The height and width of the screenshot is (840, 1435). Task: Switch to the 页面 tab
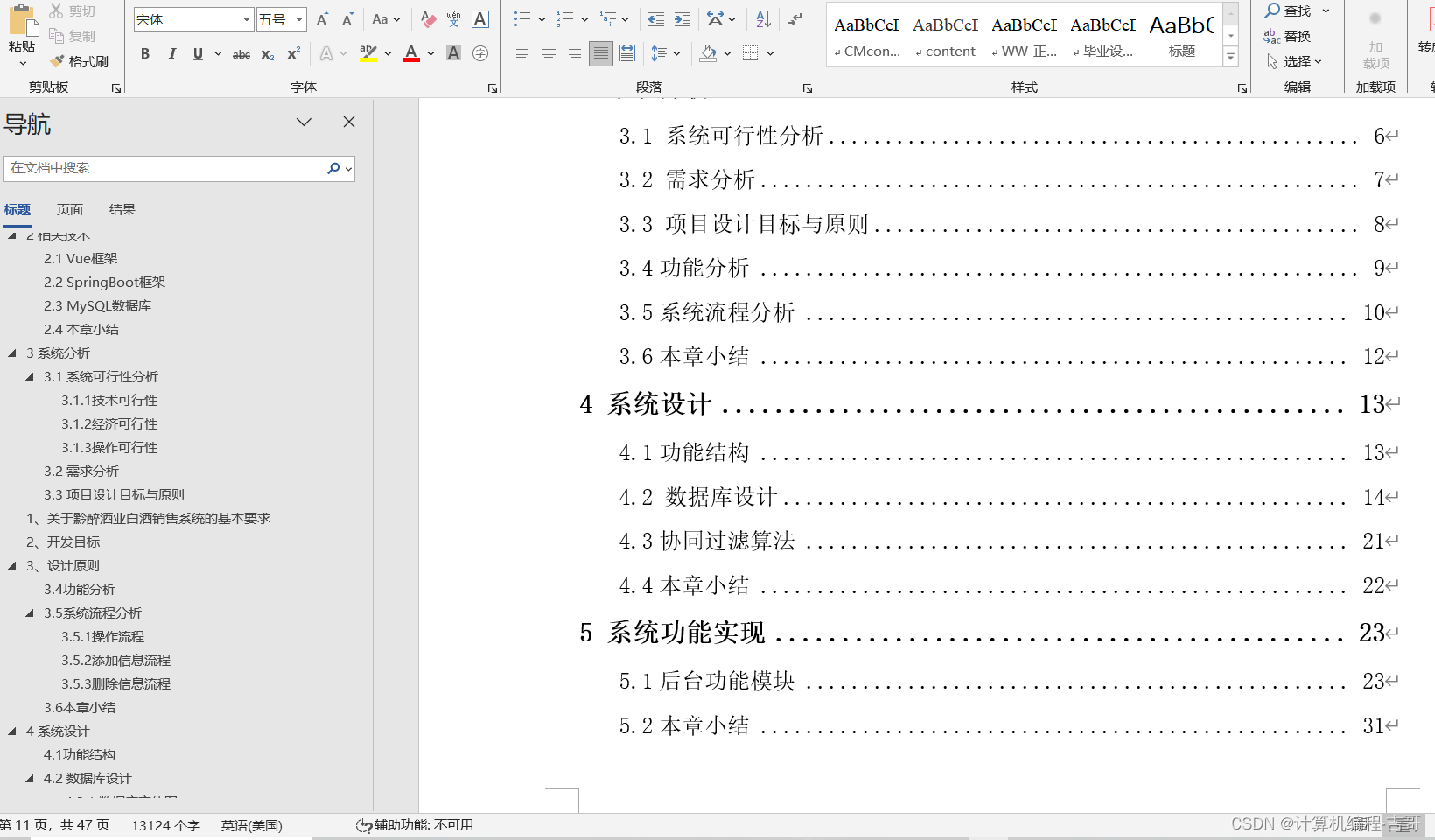(70, 210)
